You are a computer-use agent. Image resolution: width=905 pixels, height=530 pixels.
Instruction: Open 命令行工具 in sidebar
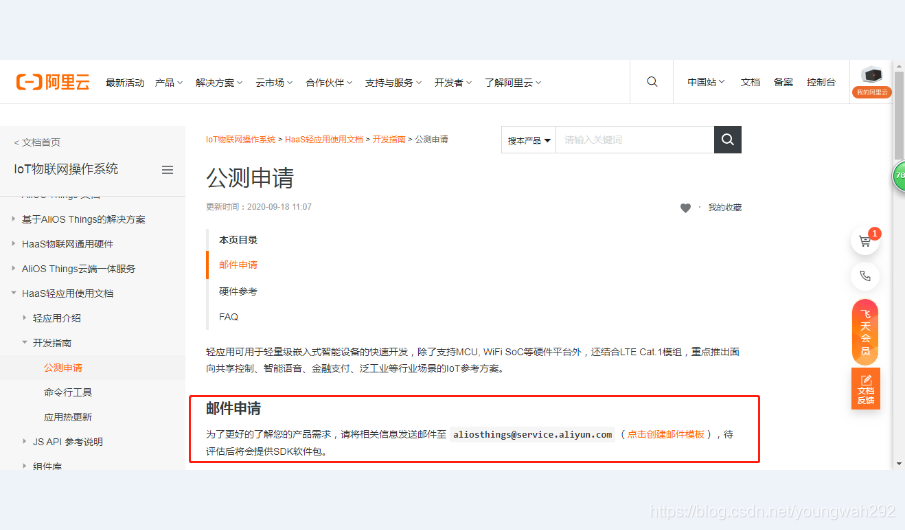[x=68, y=393]
